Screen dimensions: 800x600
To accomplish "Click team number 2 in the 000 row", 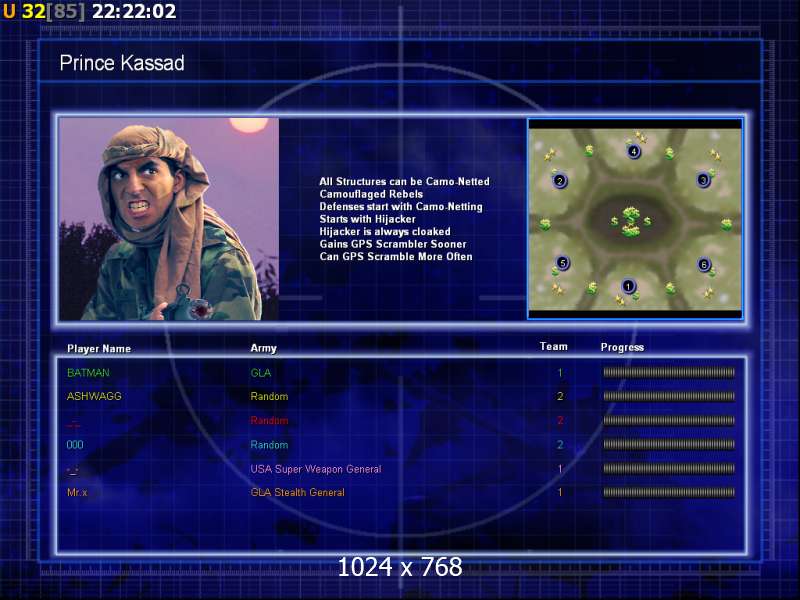I will tap(560, 444).
